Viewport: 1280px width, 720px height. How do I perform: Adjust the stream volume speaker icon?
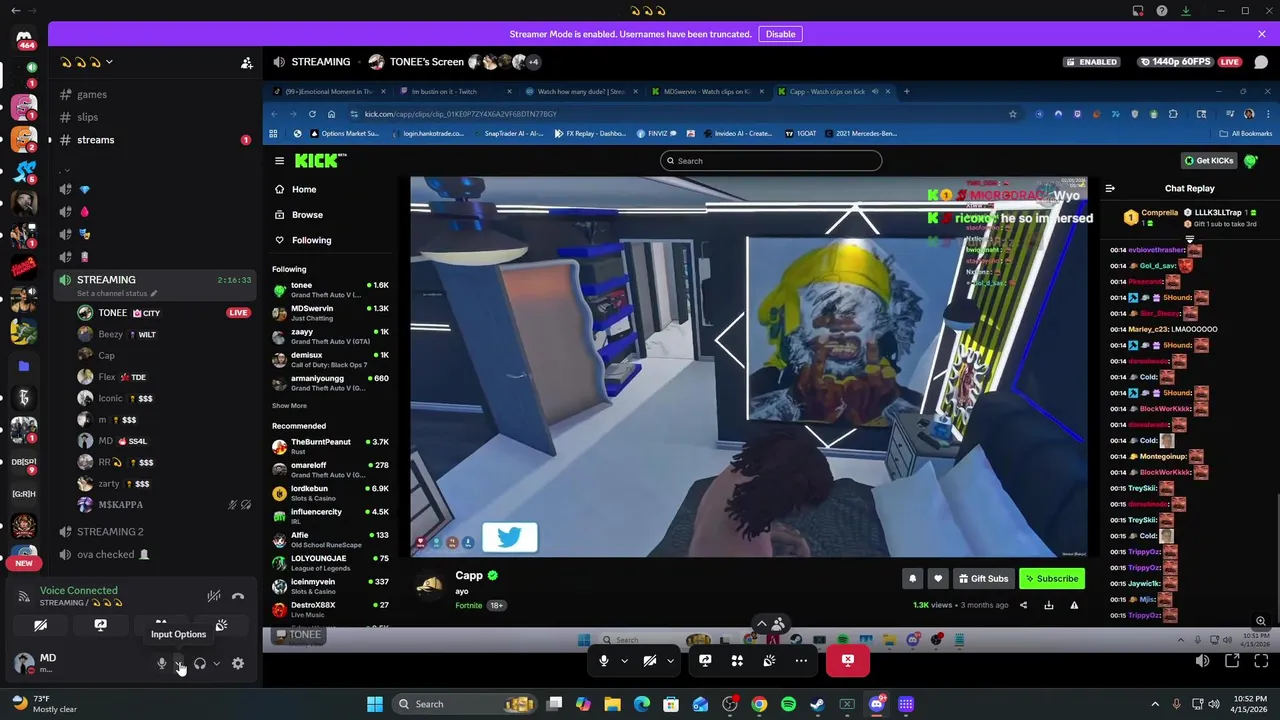click(x=1203, y=661)
